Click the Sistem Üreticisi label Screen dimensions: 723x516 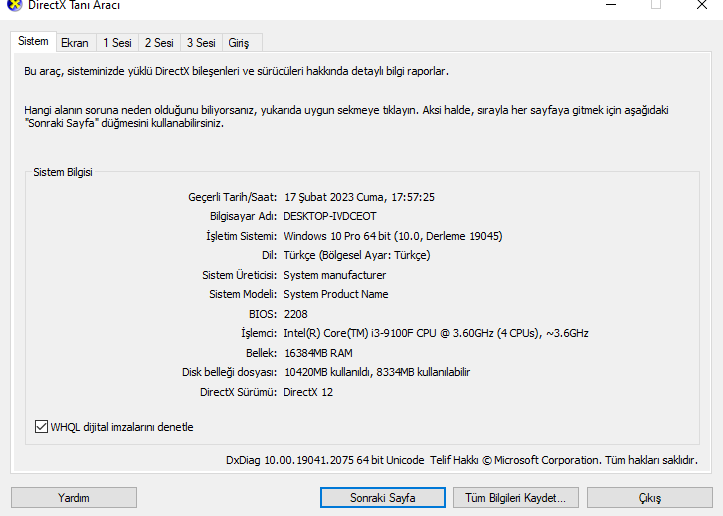pos(239,275)
